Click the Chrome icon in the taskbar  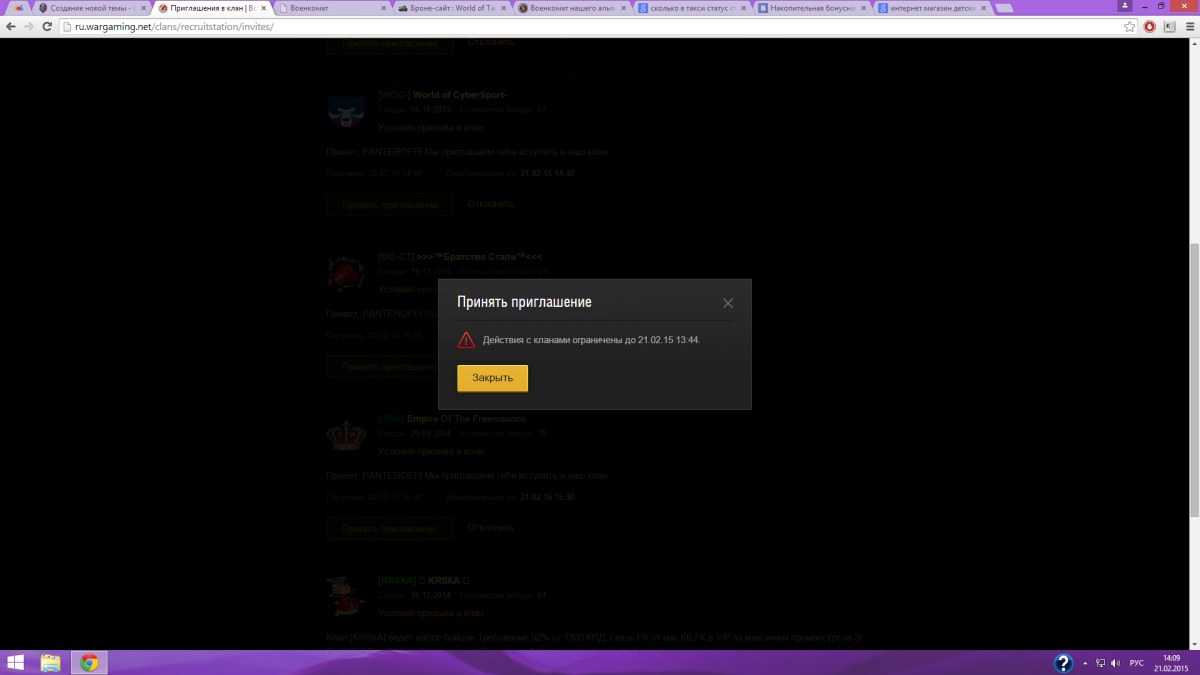tap(88, 662)
